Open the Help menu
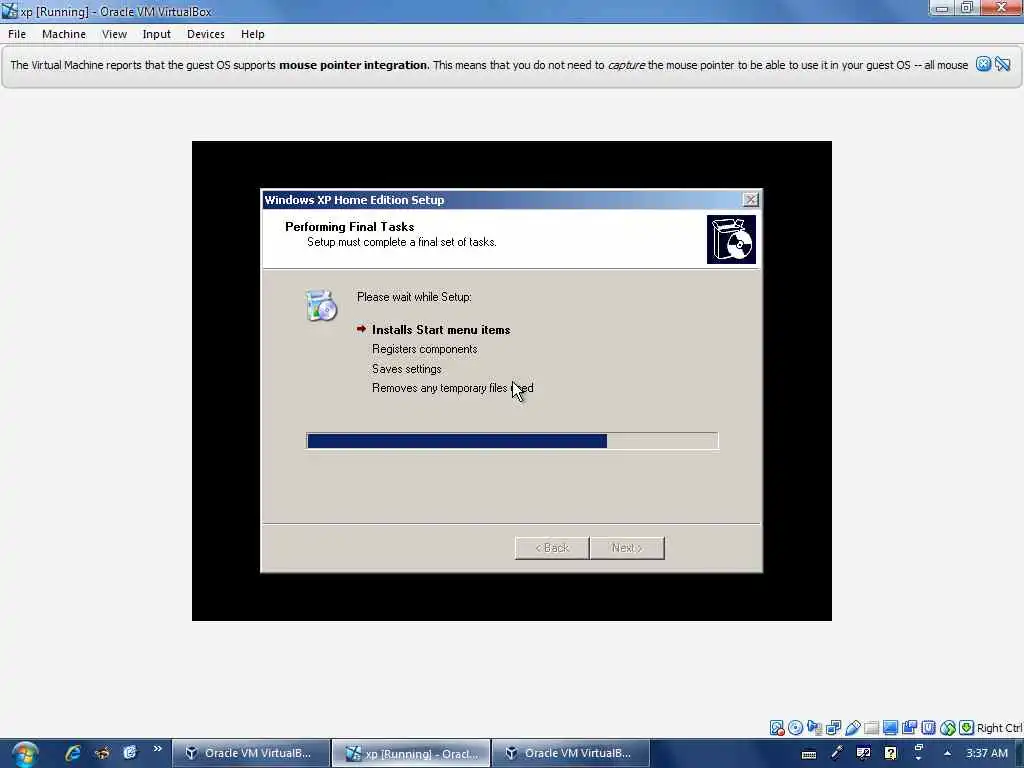 (253, 34)
